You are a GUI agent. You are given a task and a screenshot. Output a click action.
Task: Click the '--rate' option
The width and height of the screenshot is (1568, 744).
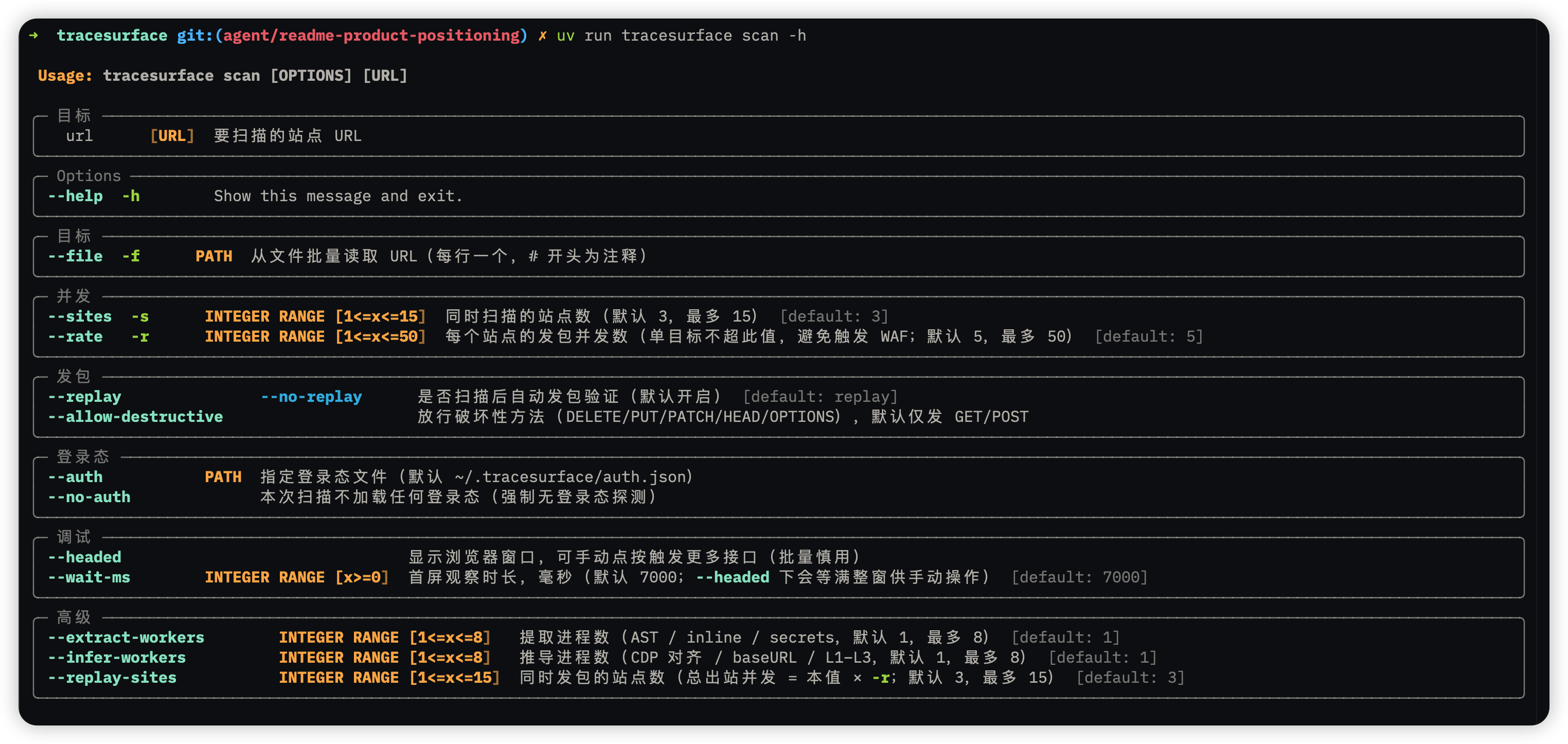click(x=76, y=336)
